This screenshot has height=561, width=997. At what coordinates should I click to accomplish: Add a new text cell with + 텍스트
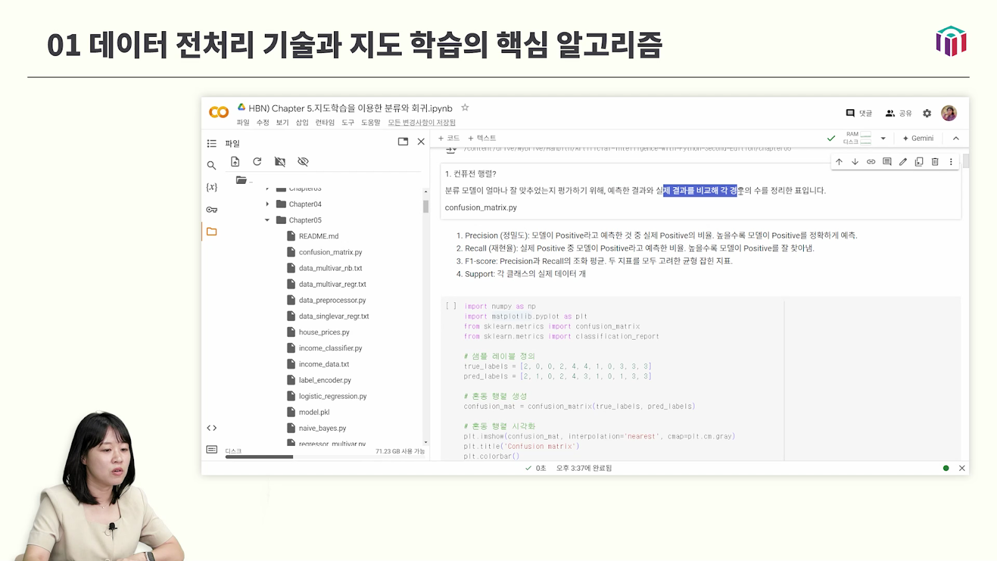click(x=482, y=138)
